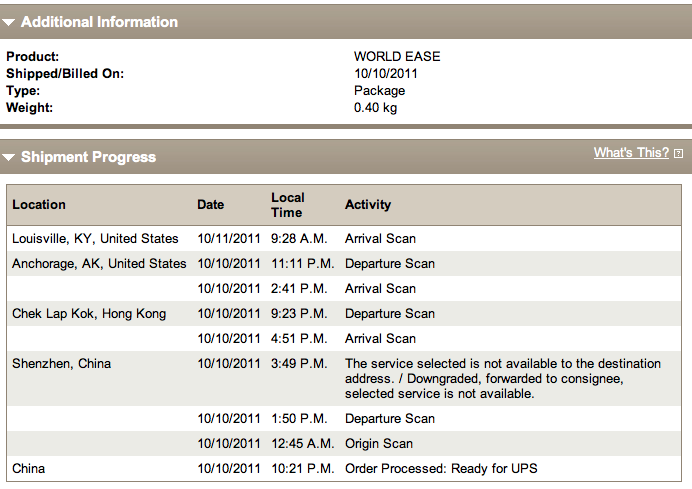Click the Chek Lap Kok, Hong Kong location

[x=89, y=314]
